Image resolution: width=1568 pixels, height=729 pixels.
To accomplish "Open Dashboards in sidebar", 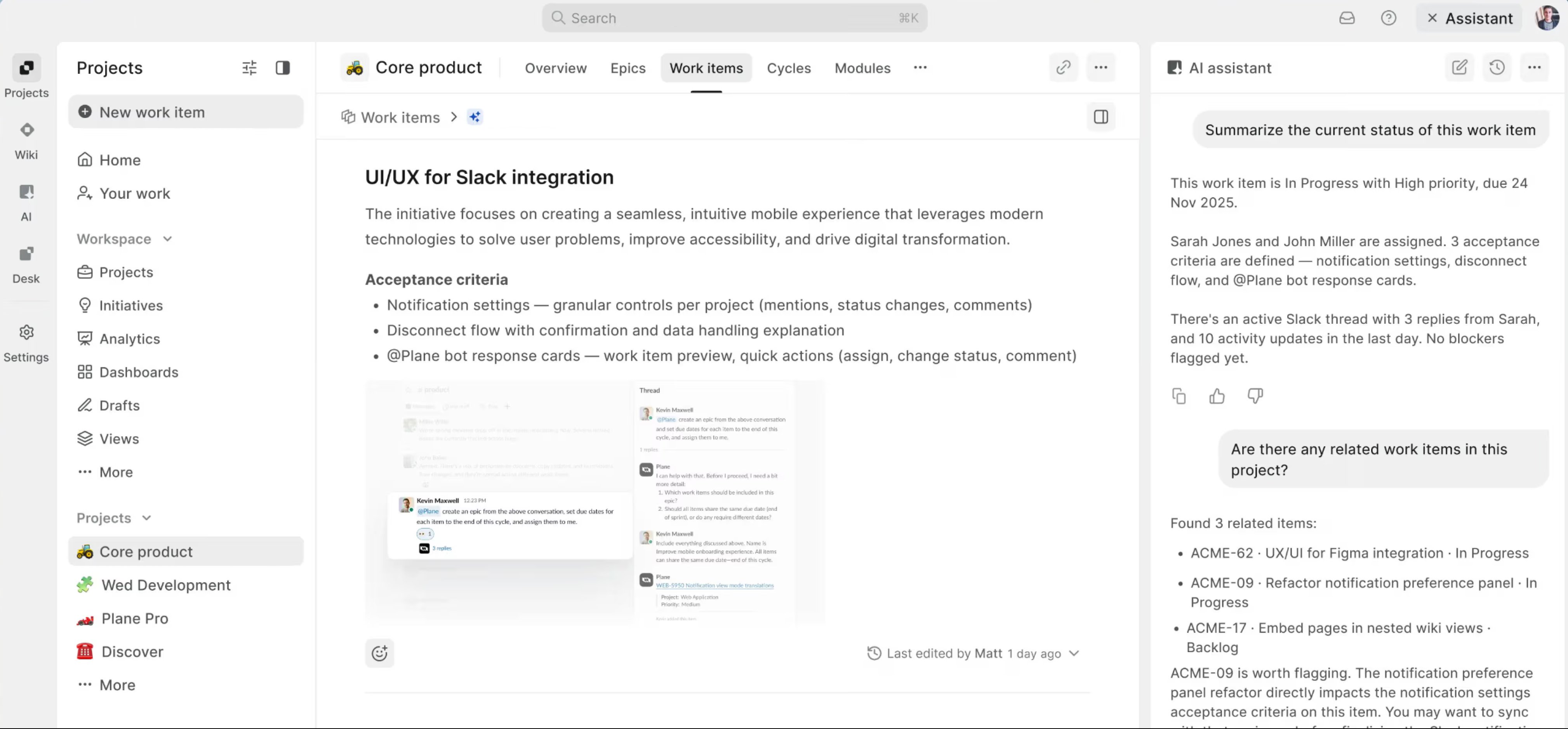I will tap(186, 372).
